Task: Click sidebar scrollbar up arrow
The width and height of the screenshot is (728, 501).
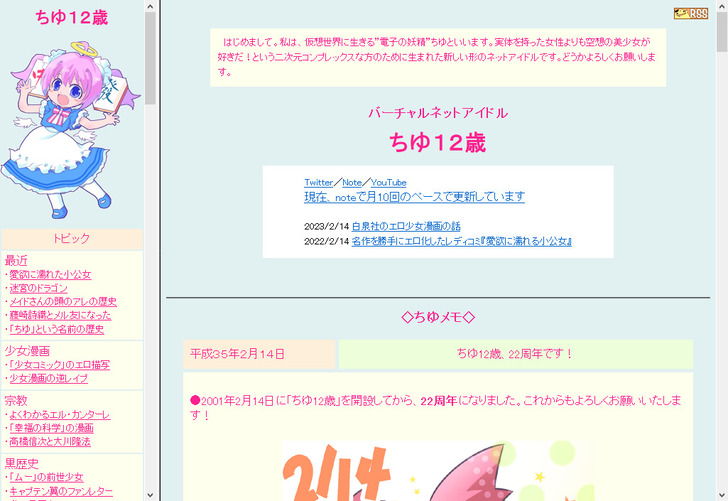Action: 151,6
